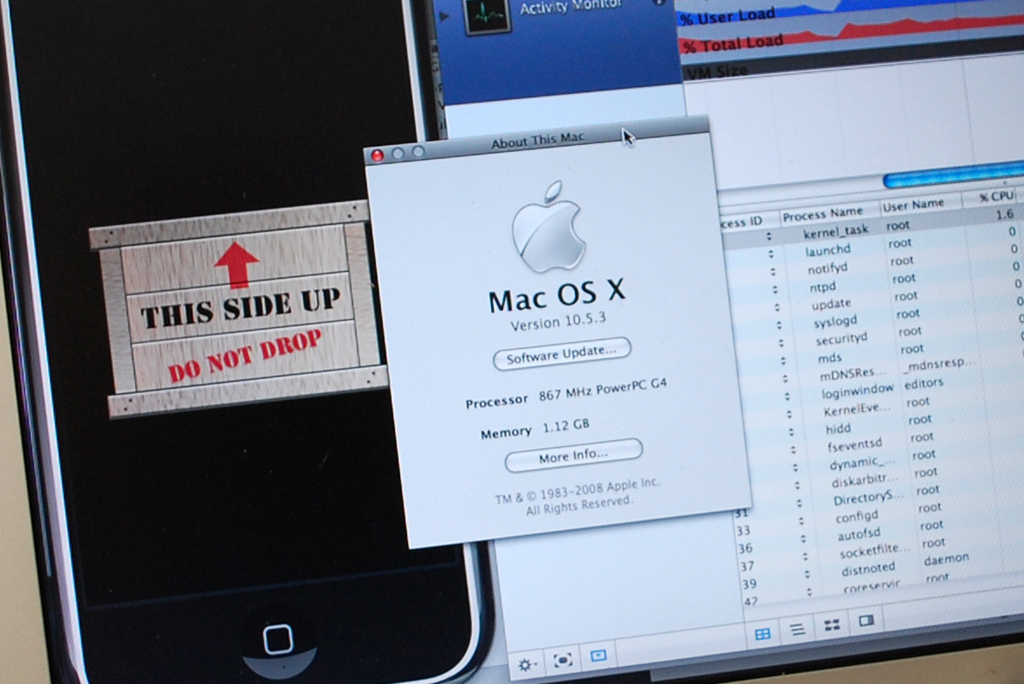Click the blue progress bar

pos(952,175)
